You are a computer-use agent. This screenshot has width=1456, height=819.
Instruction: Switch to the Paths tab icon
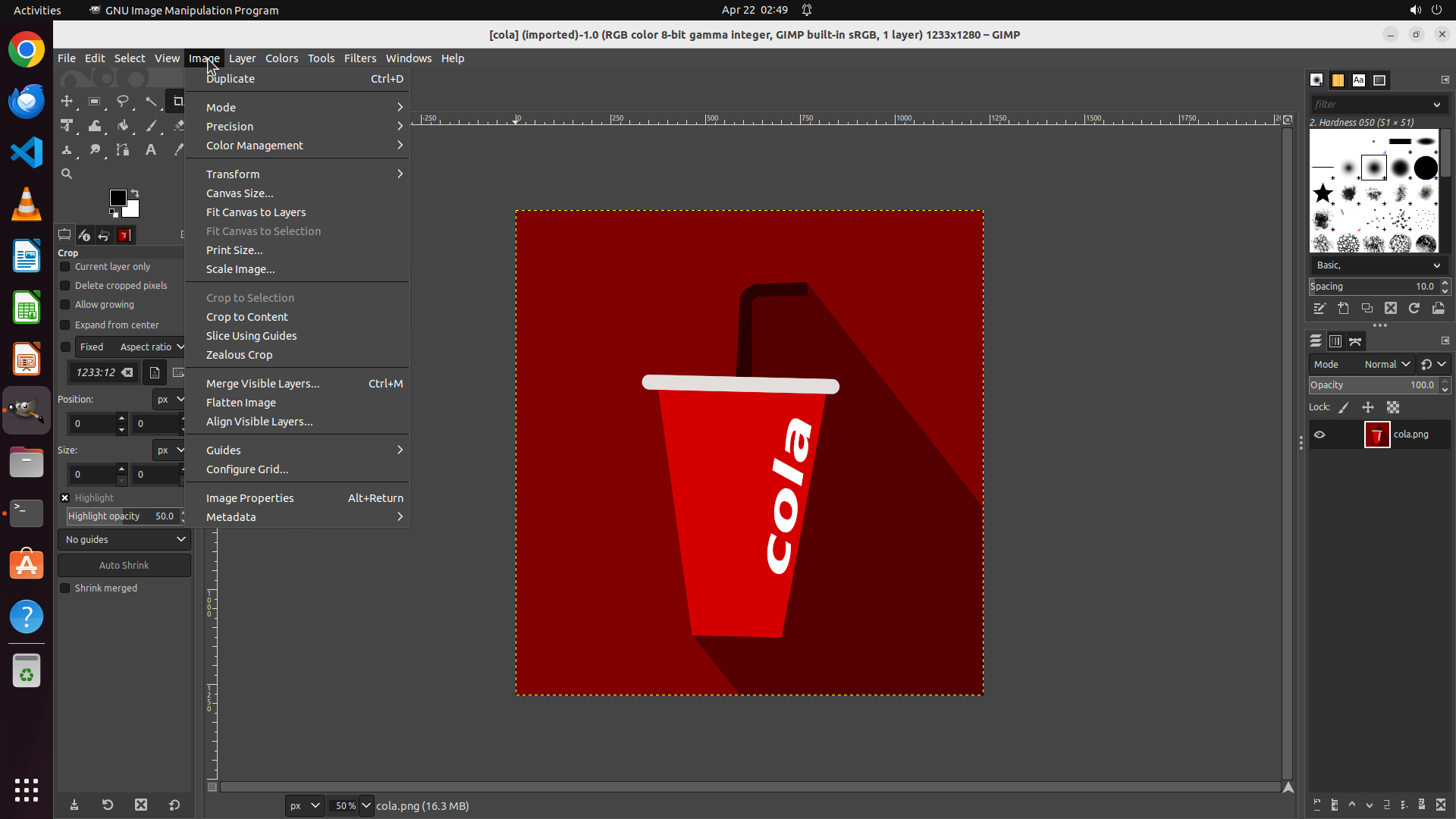[x=1355, y=341]
